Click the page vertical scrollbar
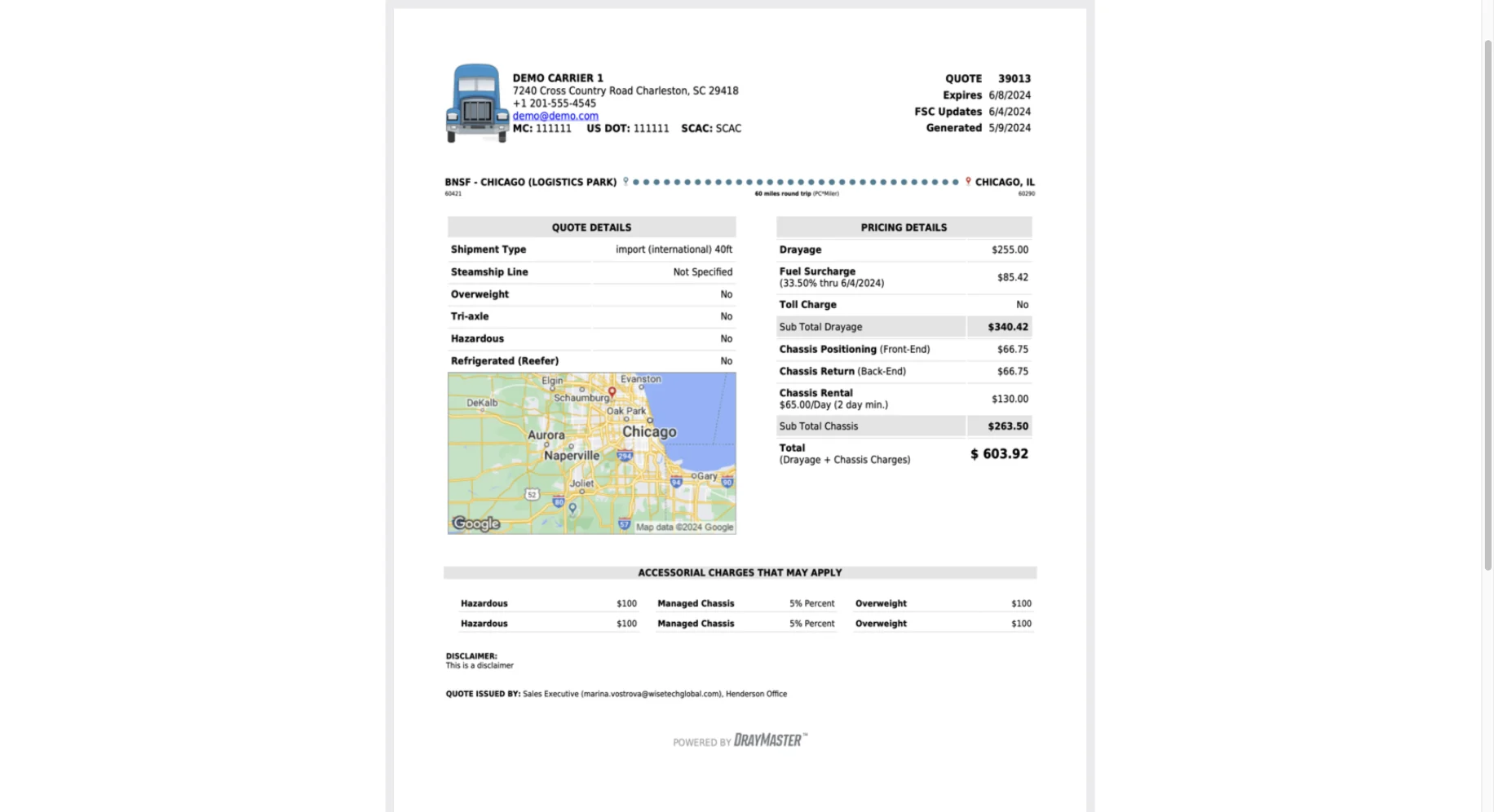The image size is (1494, 812). 1487,305
